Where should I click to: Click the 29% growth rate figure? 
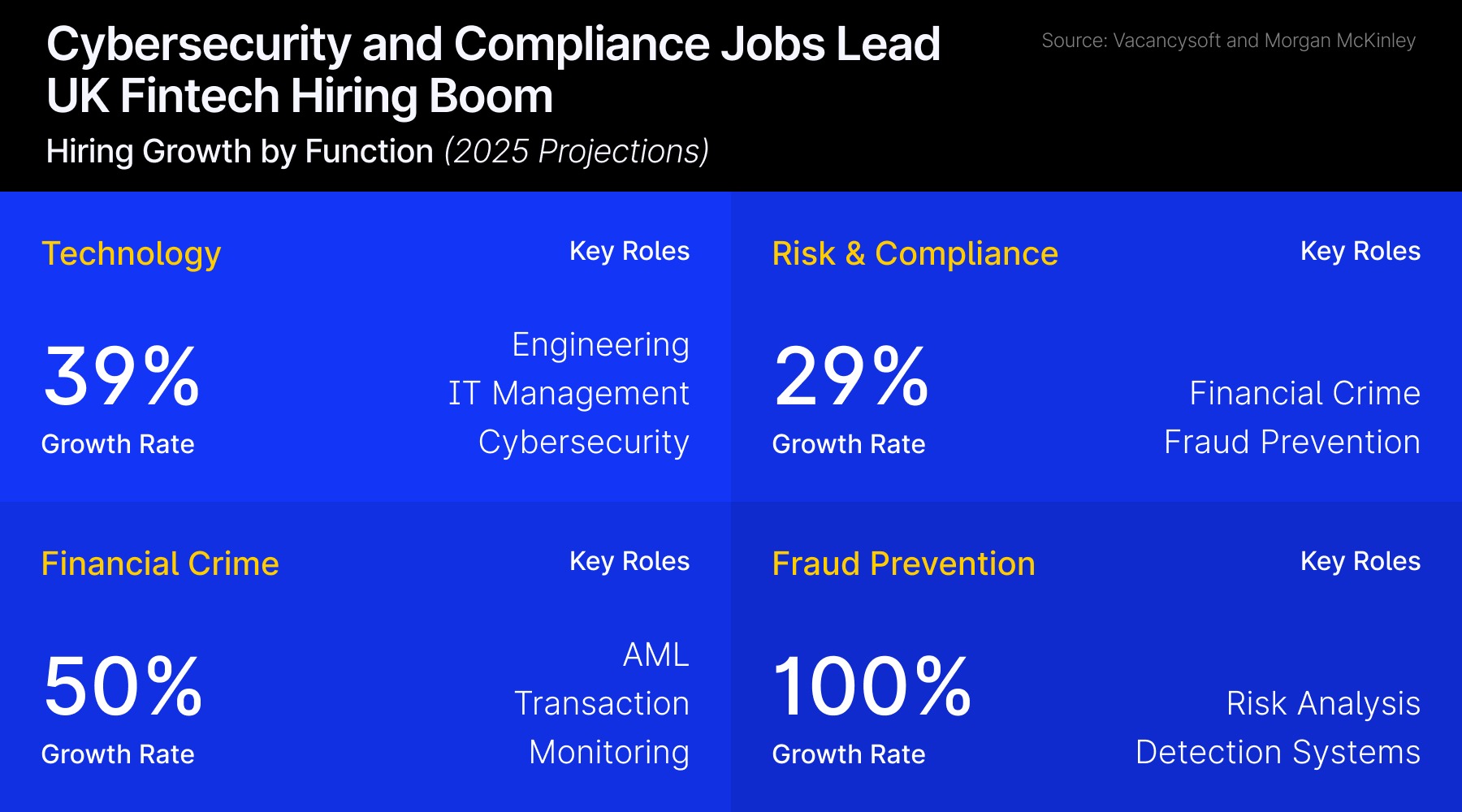click(851, 376)
